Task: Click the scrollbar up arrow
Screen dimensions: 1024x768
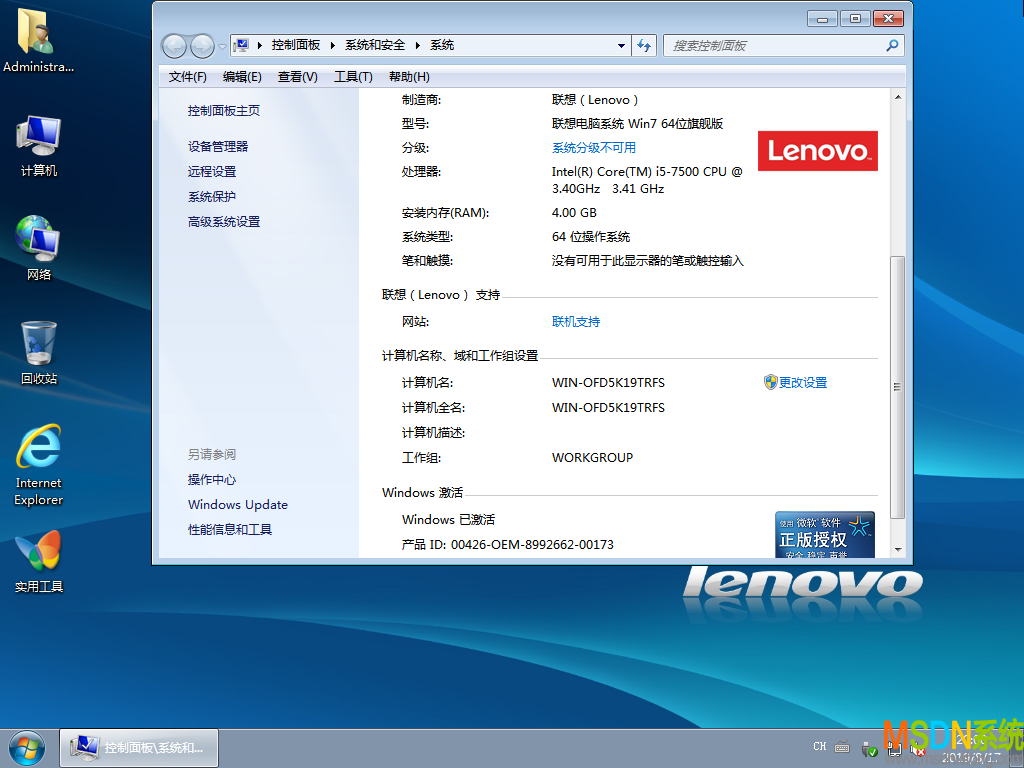Action: point(898,97)
